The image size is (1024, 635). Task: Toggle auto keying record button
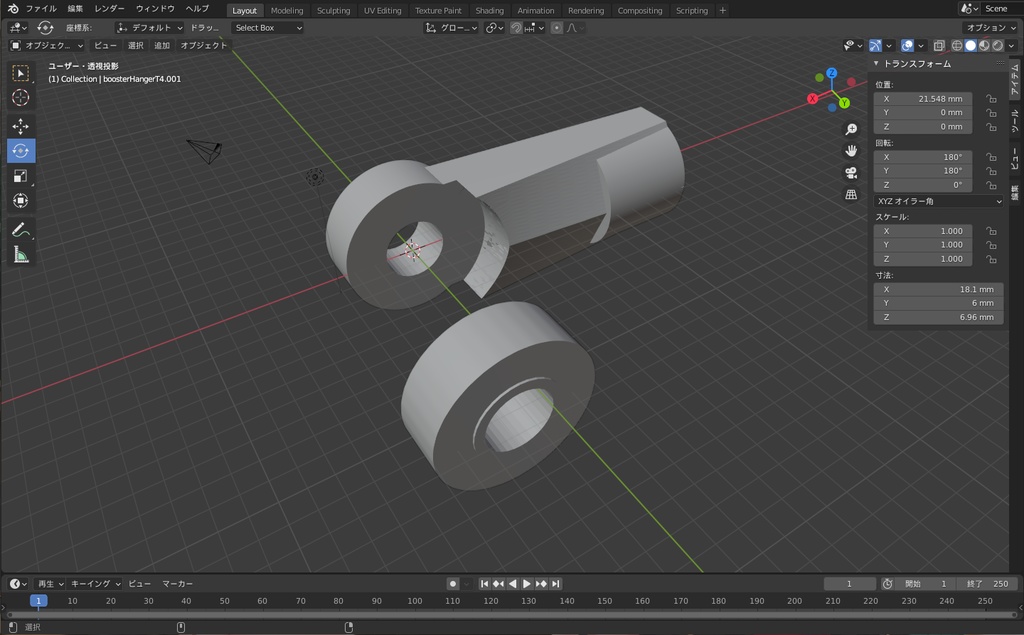pos(453,583)
